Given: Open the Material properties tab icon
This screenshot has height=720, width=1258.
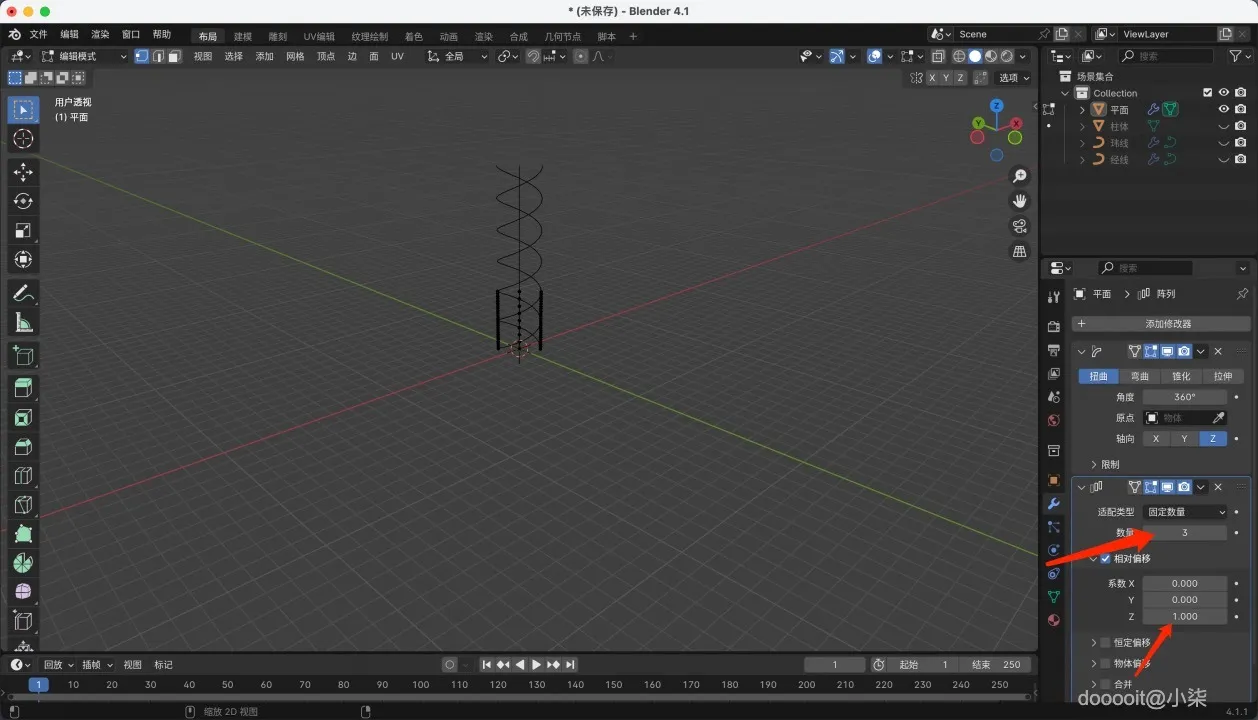Looking at the screenshot, I should 1053,620.
